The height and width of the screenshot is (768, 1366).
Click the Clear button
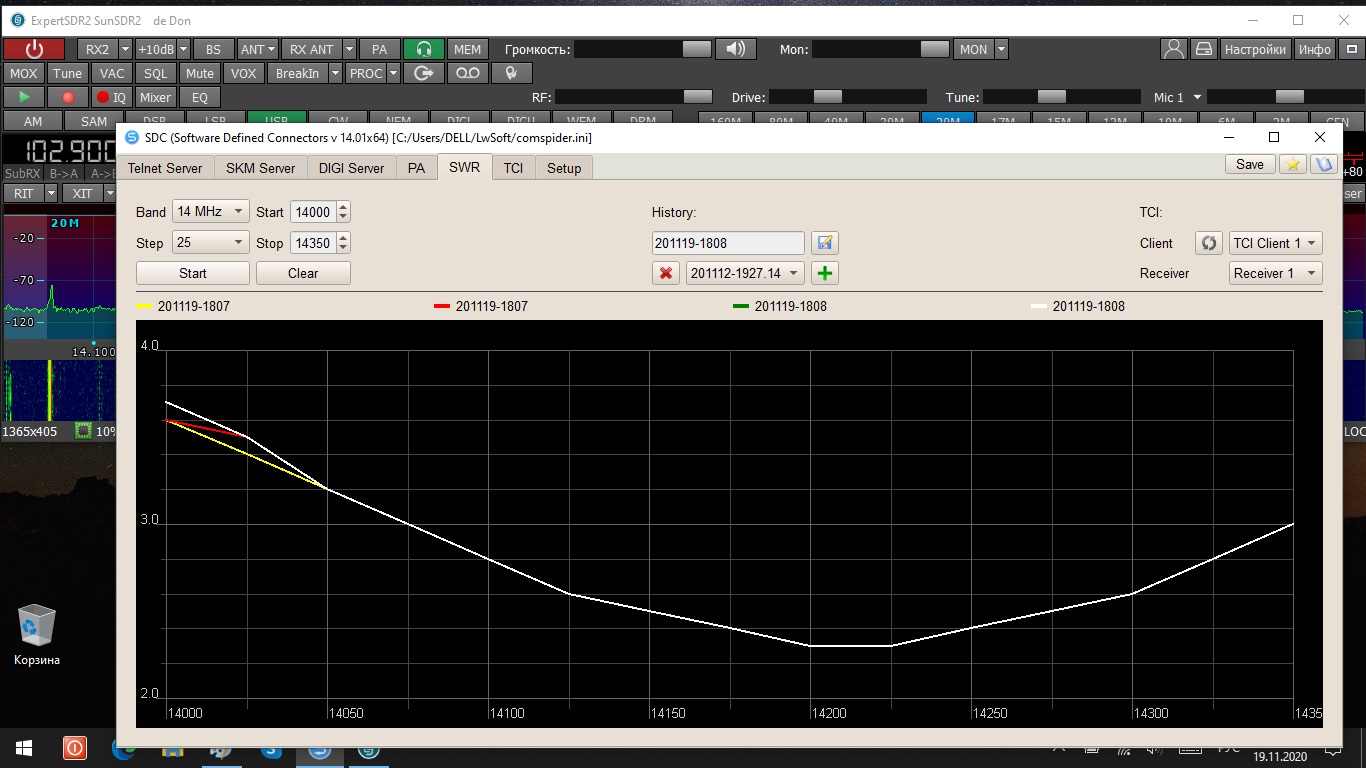[303, 273]
